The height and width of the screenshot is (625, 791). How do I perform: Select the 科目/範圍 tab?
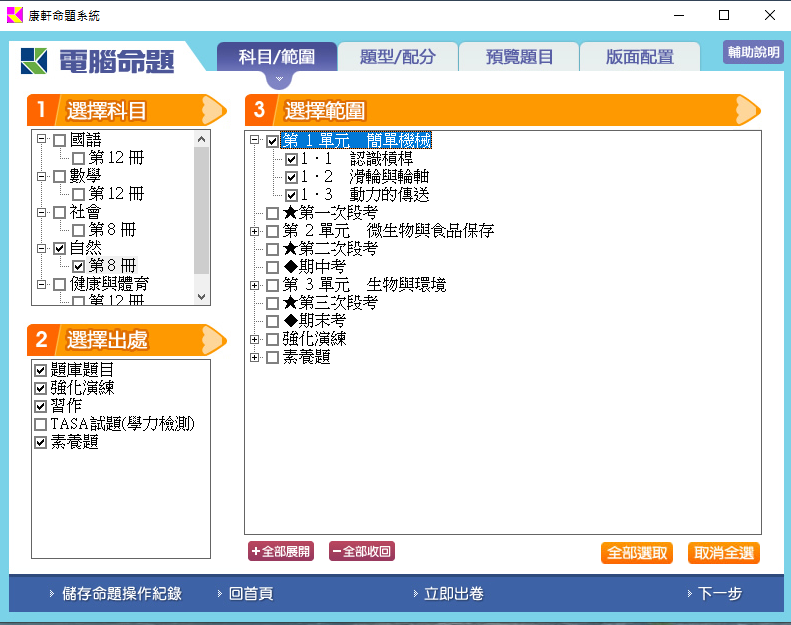tap(277, 56)
